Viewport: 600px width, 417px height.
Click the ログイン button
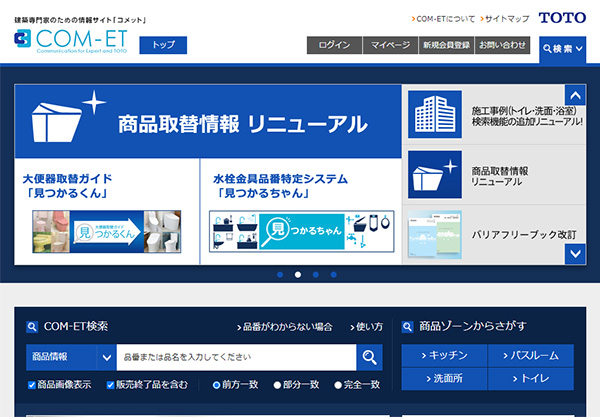pyautogui.click(x=334, y=45)
